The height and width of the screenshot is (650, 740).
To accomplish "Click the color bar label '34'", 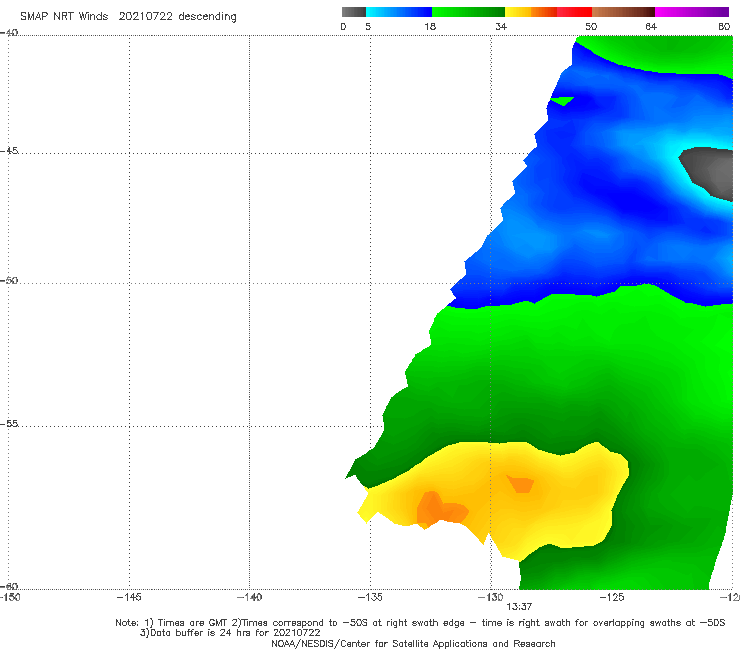I will [501, 26].
